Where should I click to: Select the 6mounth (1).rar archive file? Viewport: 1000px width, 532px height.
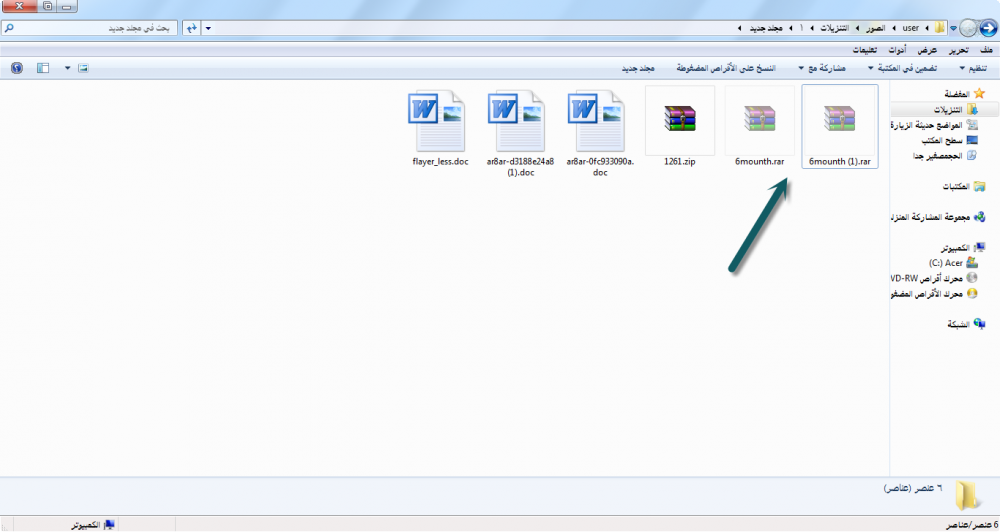(840, 127)
